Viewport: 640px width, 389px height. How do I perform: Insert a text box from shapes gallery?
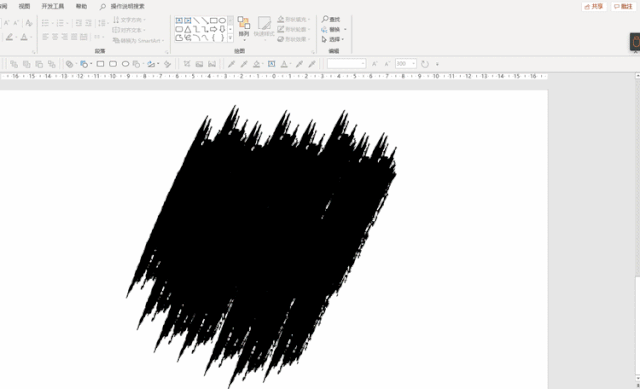(x=179, y=20)
